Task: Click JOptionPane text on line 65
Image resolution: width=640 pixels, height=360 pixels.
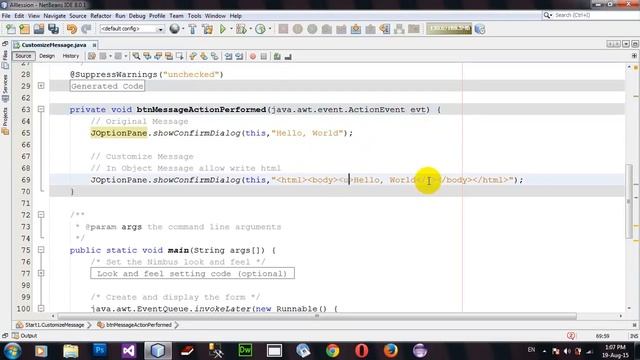Action: [x=119, y=133]
